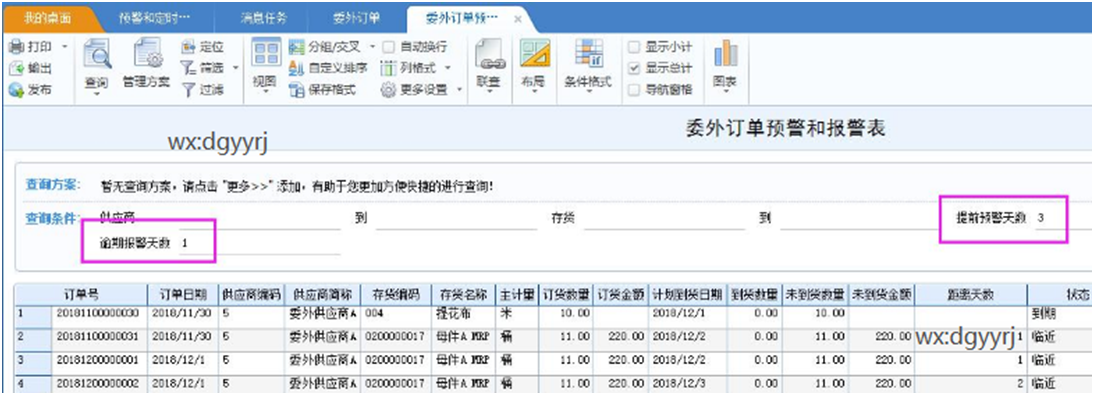Expand the 筛选 dropdown arrow
Screen dimensions: 1094x395
click(236, 68)
